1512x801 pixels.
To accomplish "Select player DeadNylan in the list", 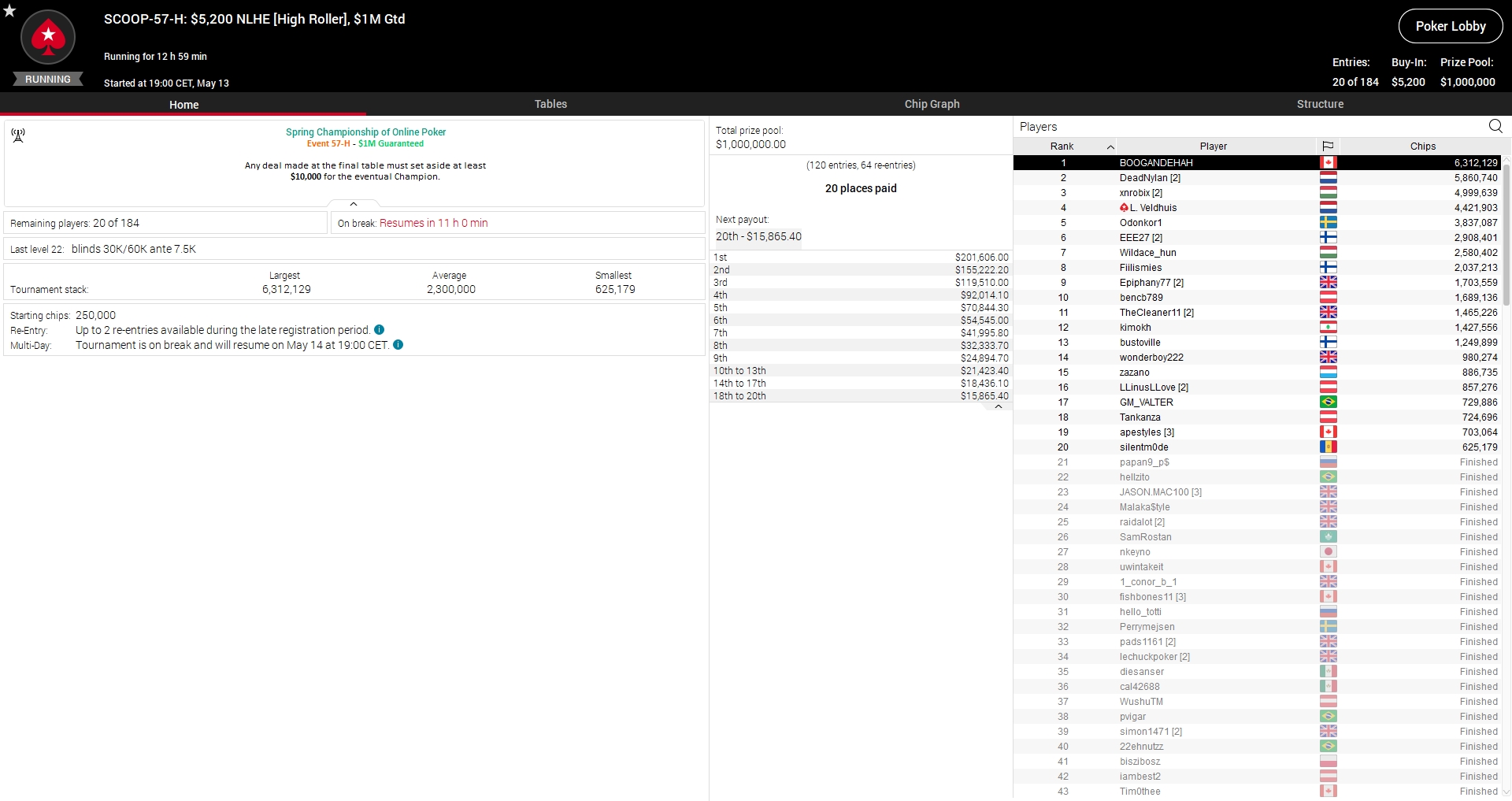I will click(1150, 178).
